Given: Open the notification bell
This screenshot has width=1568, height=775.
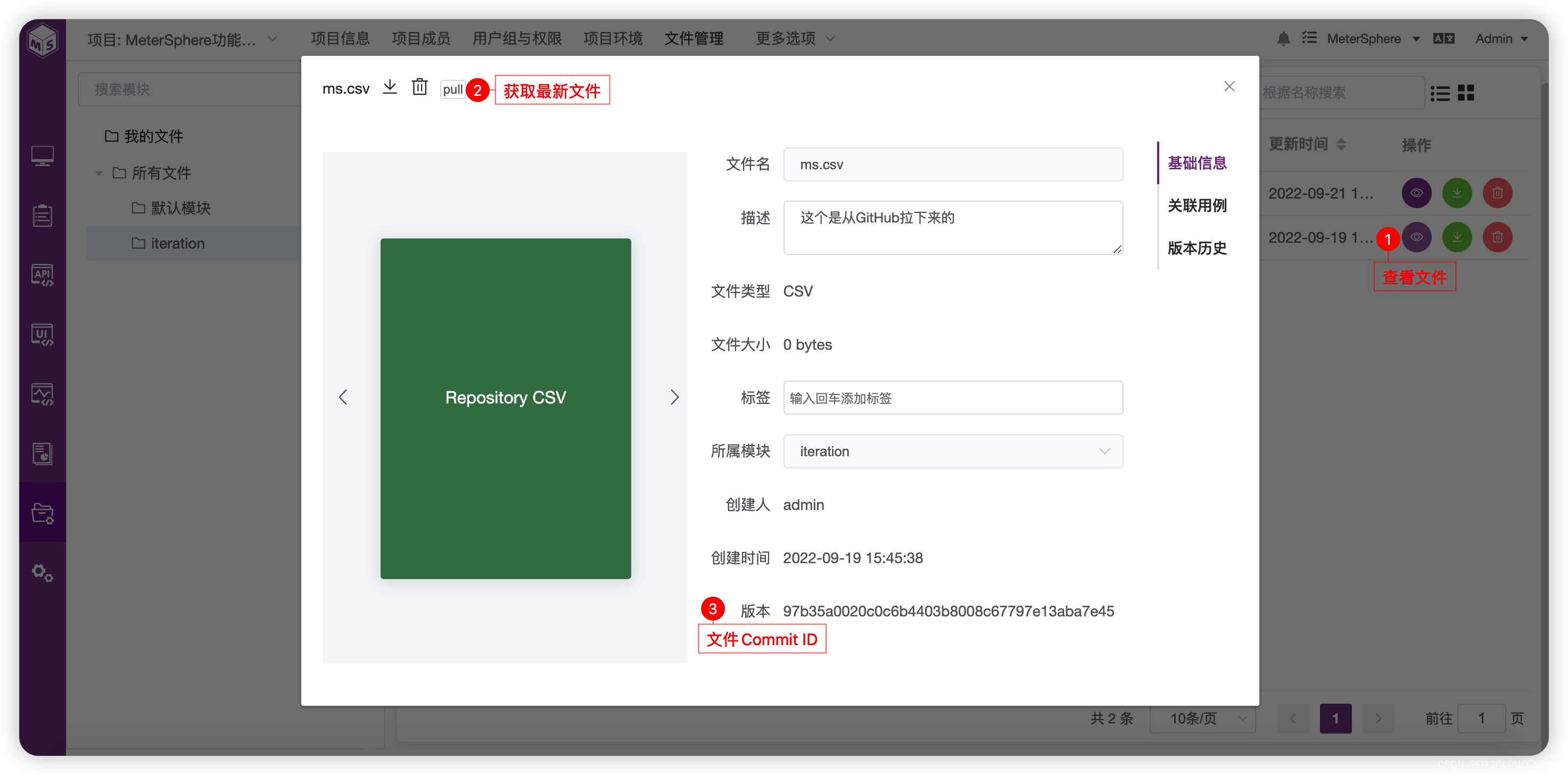Looking at the screenshot, I should coord(1283,39).
